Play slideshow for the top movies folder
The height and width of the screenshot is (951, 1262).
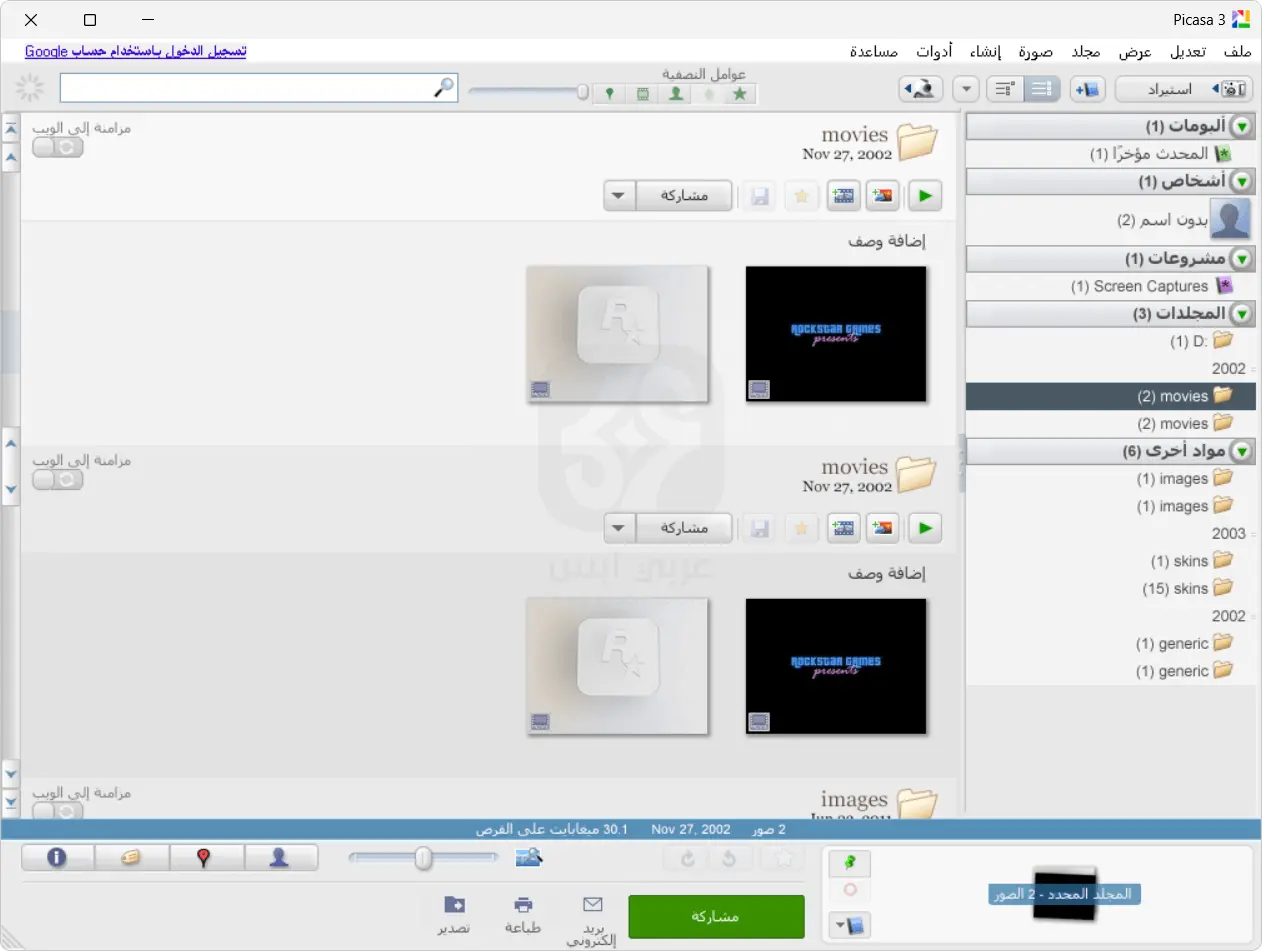(x=926, y=196)
